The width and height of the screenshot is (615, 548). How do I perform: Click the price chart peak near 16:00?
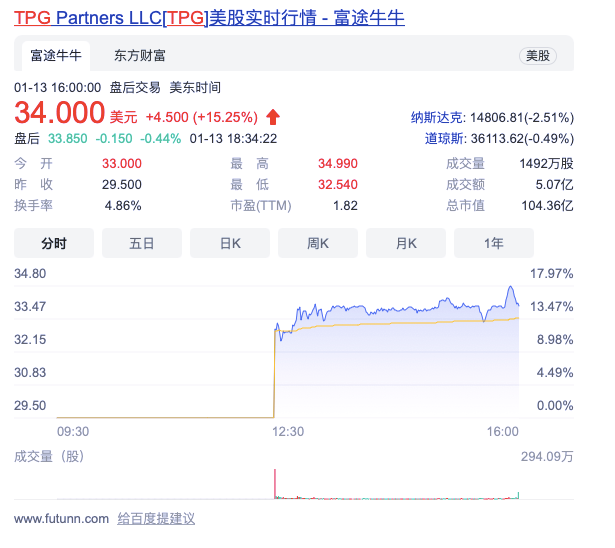coord(511,288)
